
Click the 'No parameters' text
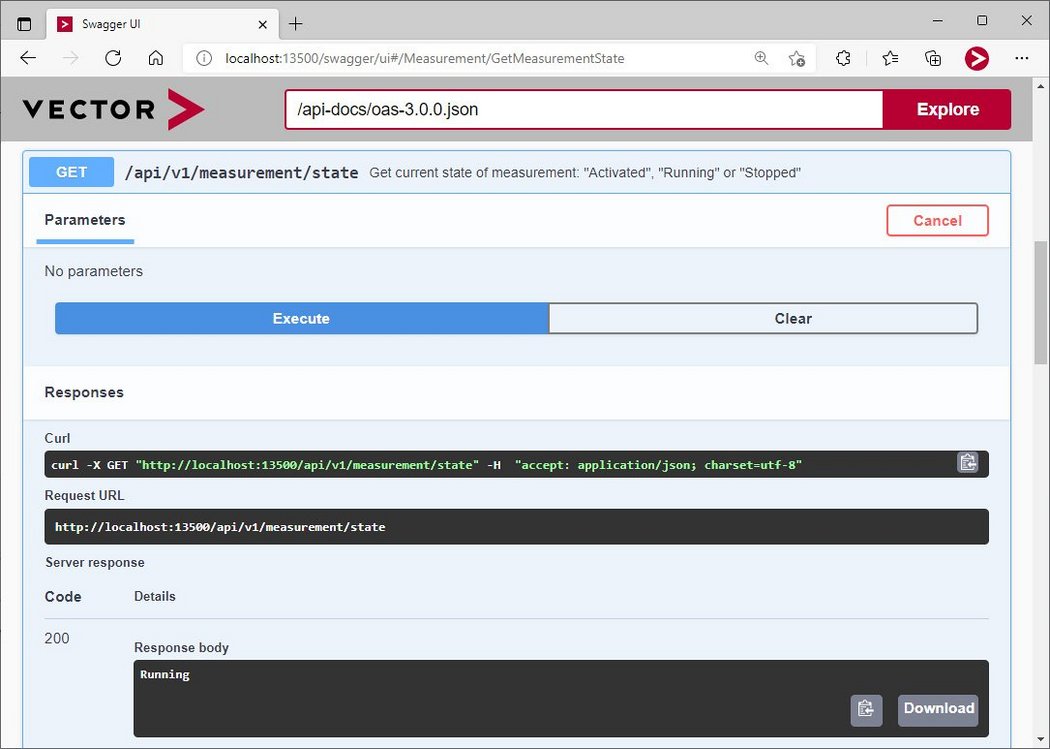(x=94, y=271)
